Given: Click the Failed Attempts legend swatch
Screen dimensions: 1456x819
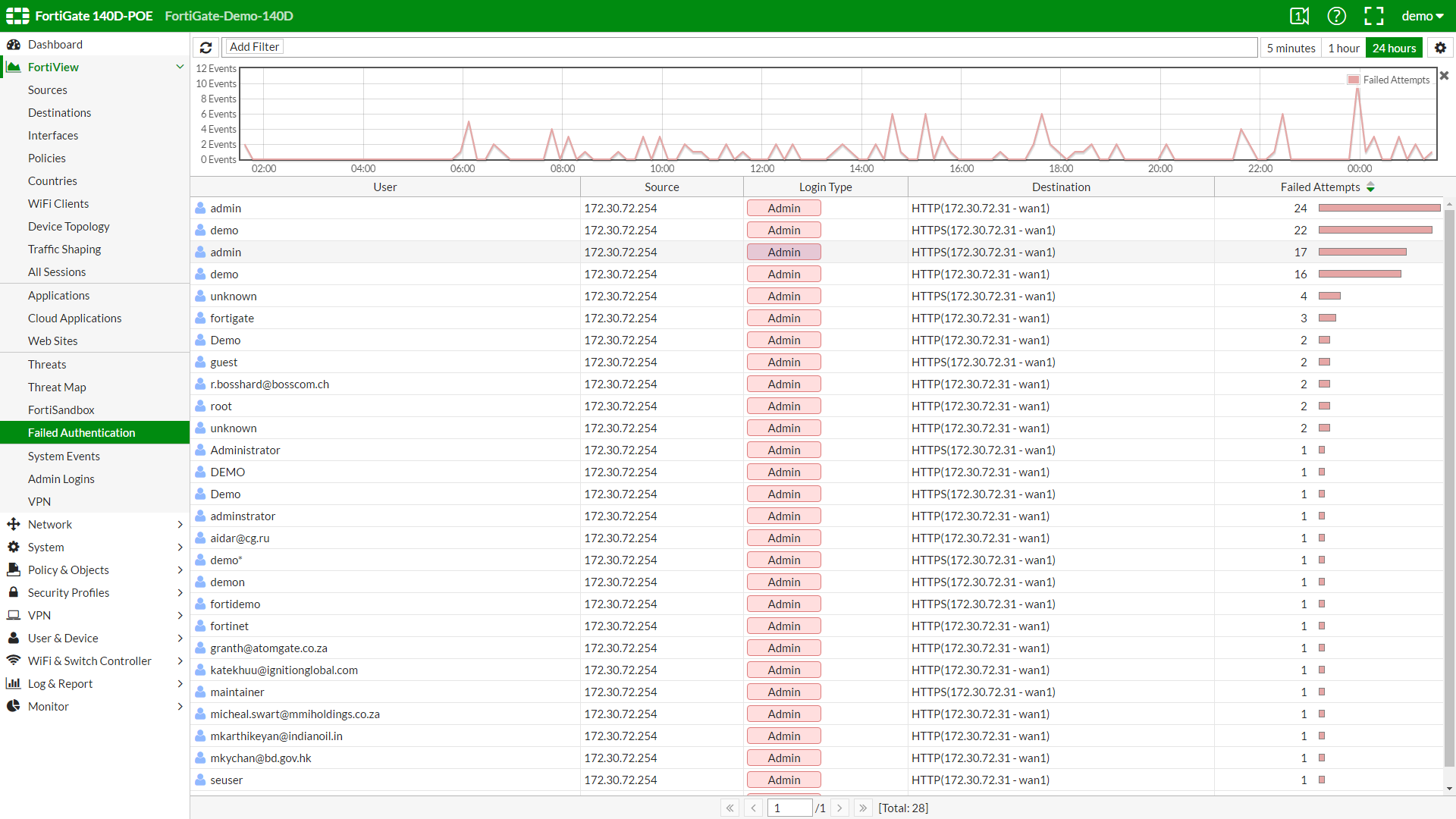Looking at the screenshot, I should (x=1354, y=80).
